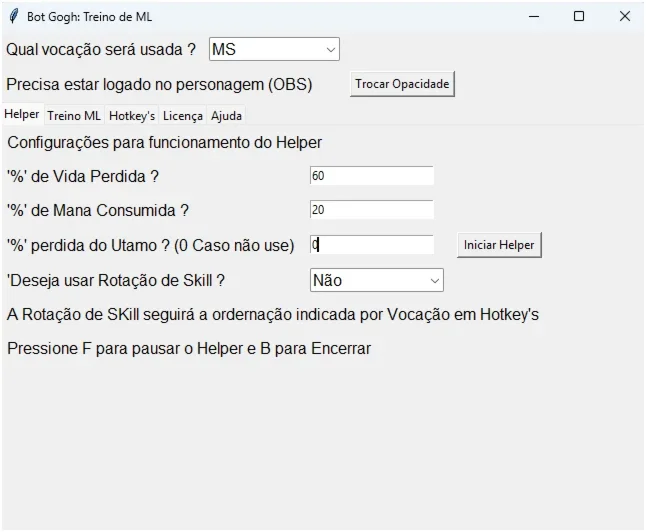The height and width of the screenshot is (532, 646).
Task: Focus the Mana Consumida percentage field
Action: (x=372, y=210)
